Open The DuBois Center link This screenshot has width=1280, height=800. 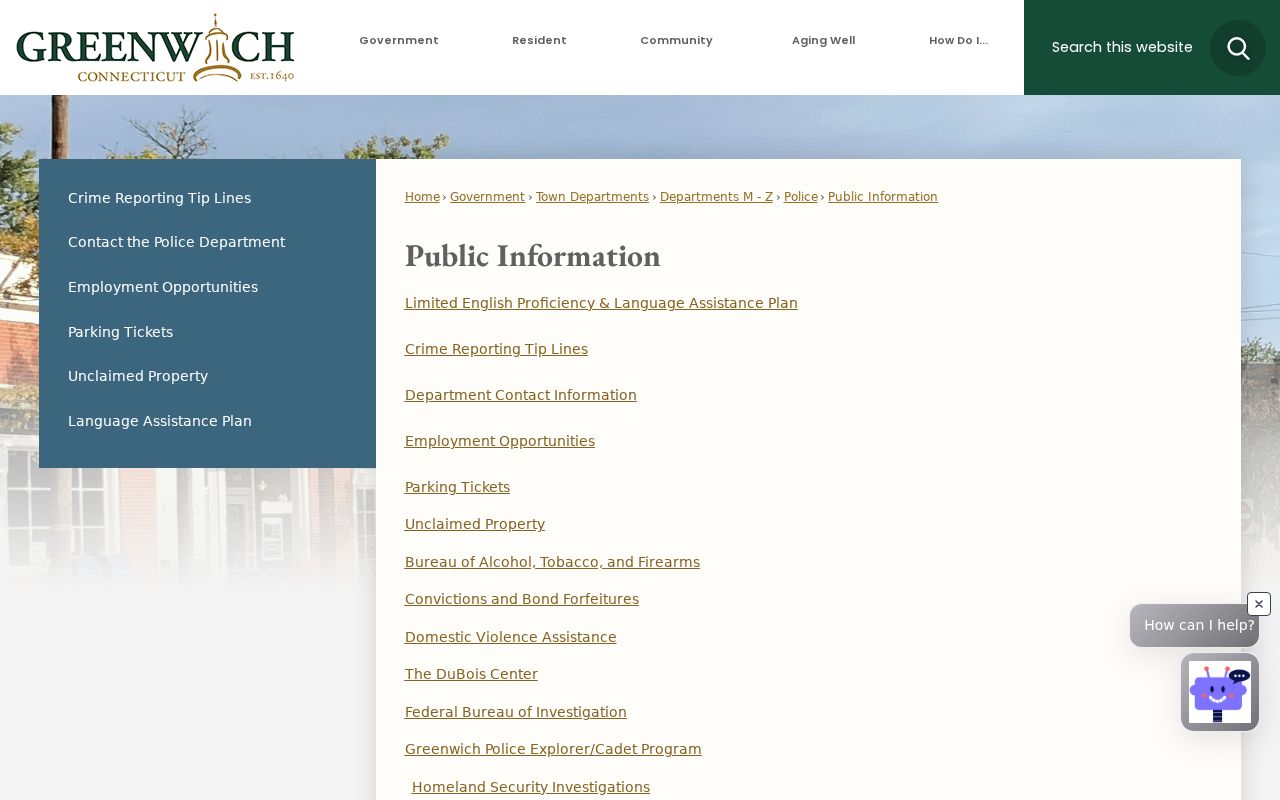coord(471,674)
